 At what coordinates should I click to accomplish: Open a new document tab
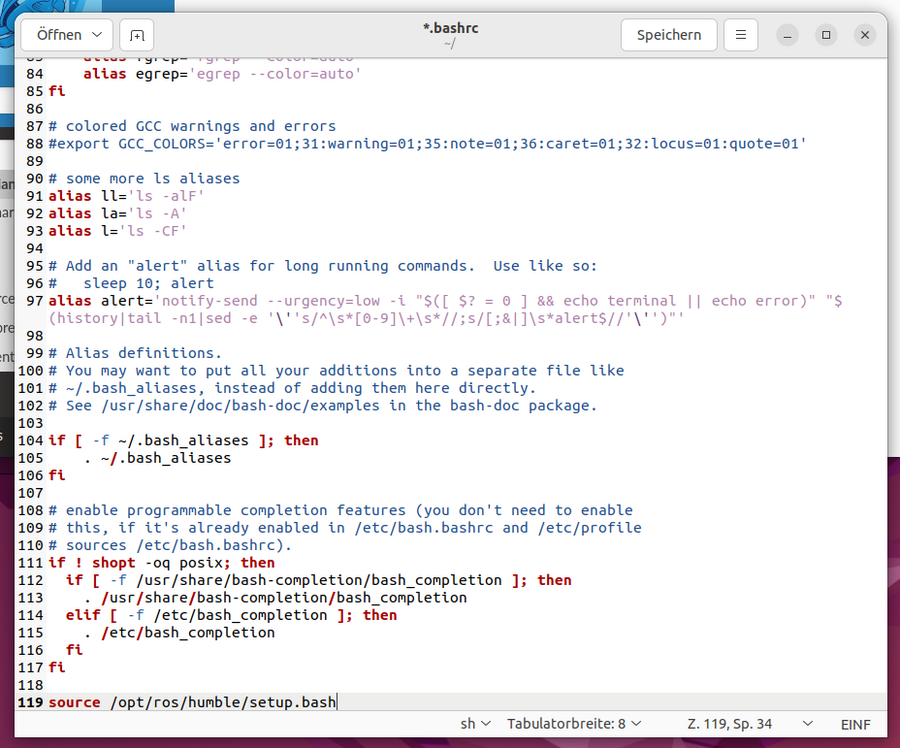(137, 35)
